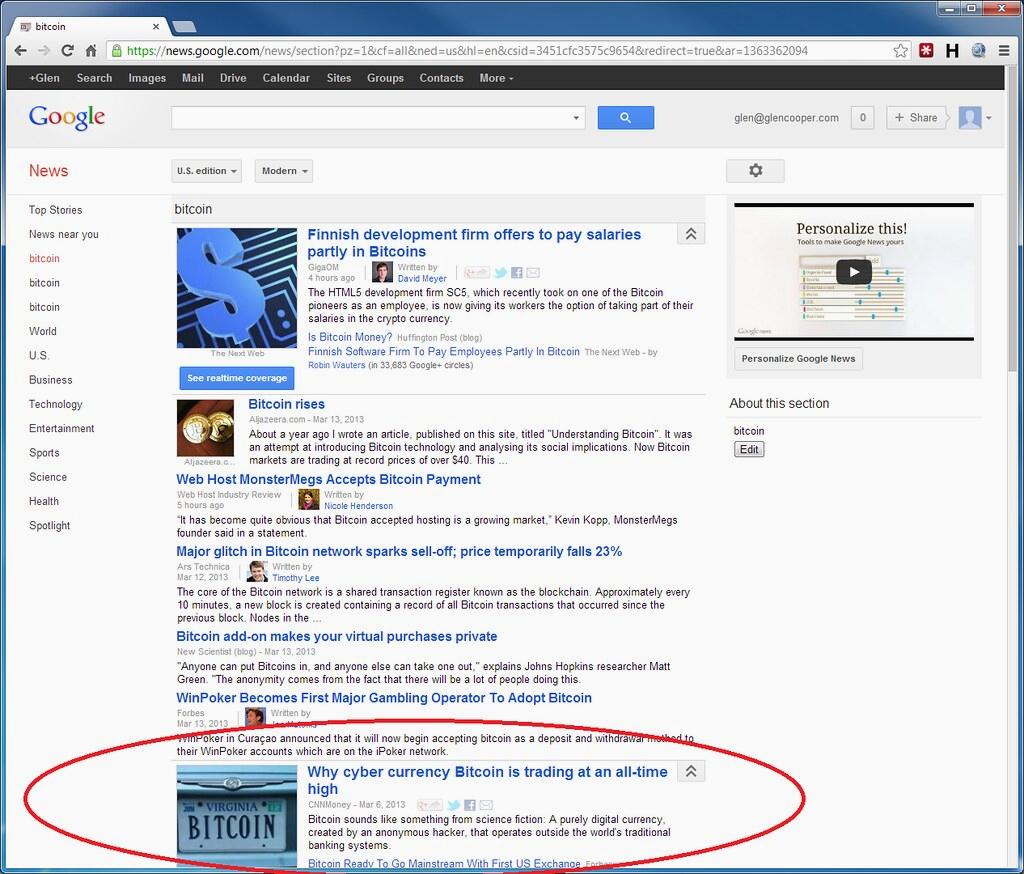The height and width of the screenshot is (874, 1024).
Task: Select Top Stories in the sidebar
Action: [x=56, y=210]
